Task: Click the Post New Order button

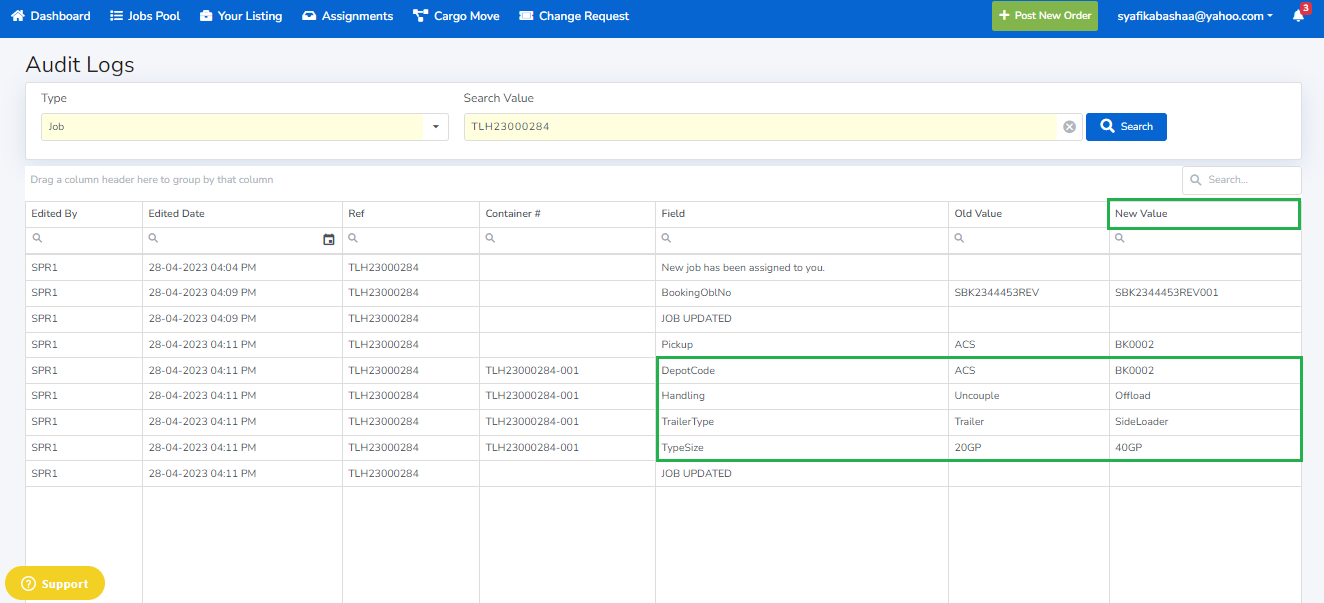Action: click(x=1044, y=16)
